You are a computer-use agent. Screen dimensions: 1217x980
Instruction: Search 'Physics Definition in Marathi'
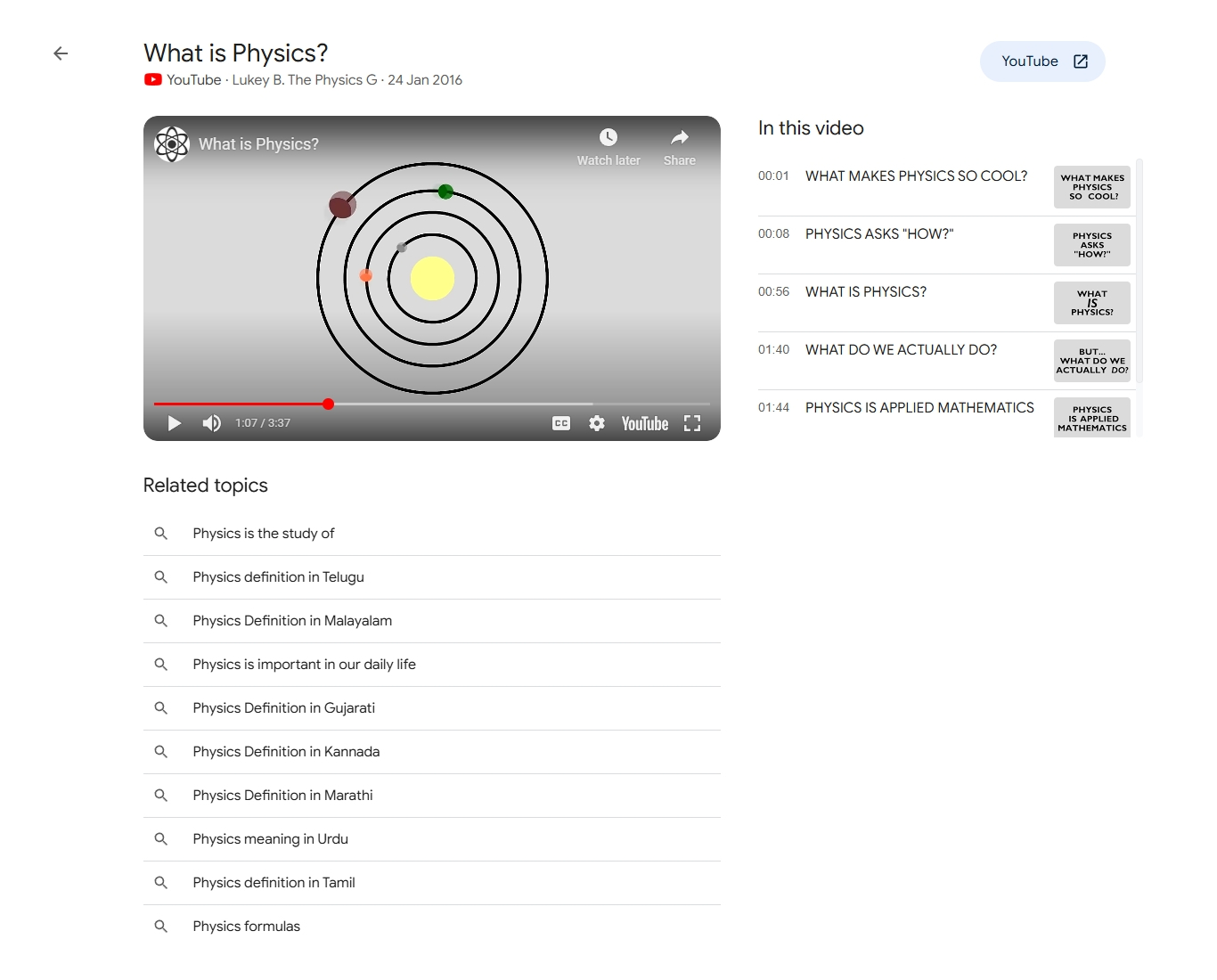point(432,796)
